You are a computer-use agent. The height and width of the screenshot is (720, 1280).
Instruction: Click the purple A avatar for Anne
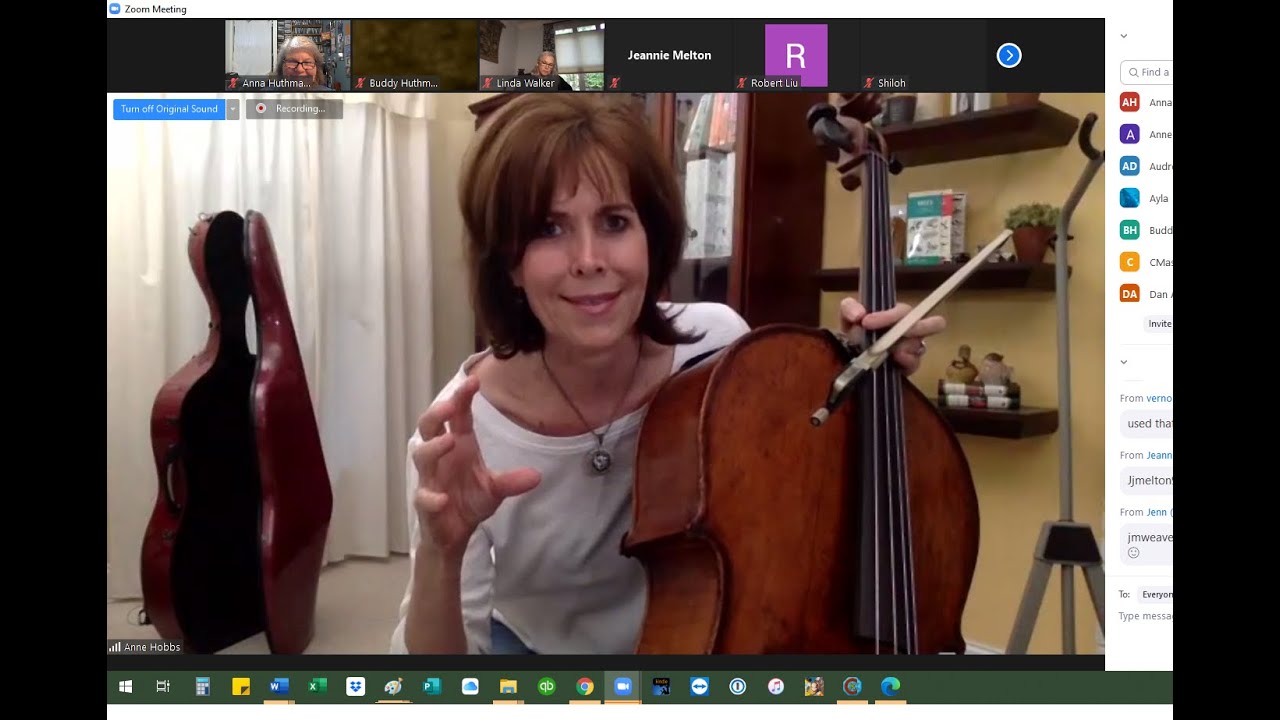coord(1130,134)
